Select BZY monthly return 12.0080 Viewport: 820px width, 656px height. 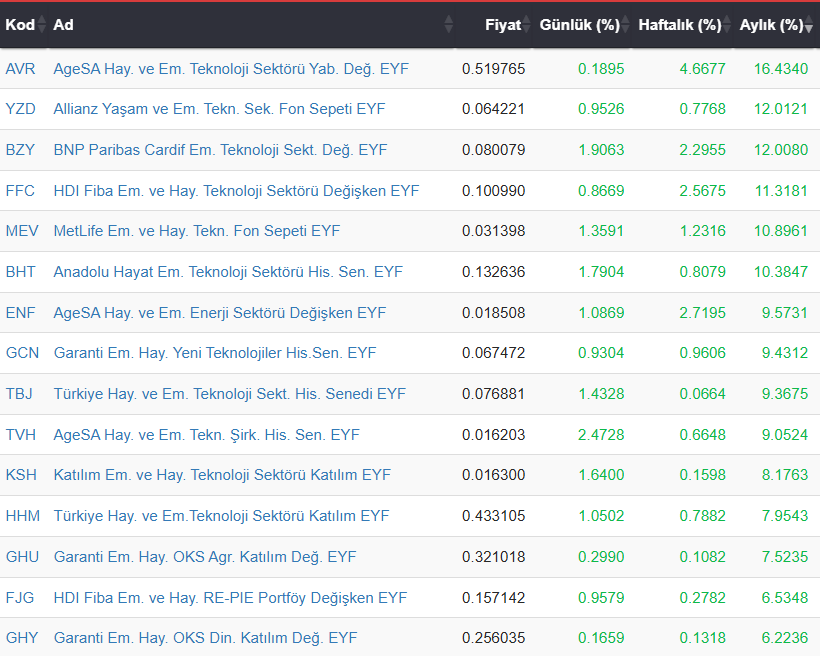click(x=781, y=150)
